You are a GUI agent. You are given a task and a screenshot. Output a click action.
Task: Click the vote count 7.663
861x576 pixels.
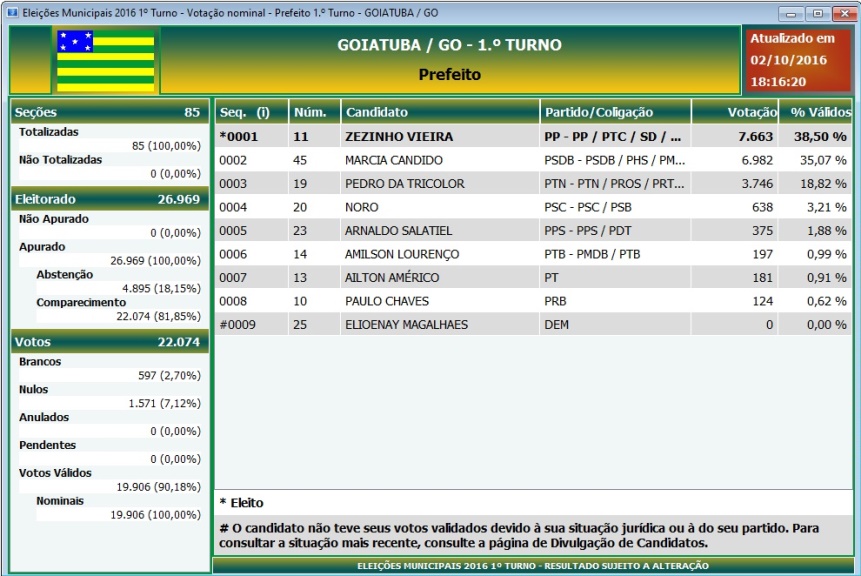coord(755,136)
